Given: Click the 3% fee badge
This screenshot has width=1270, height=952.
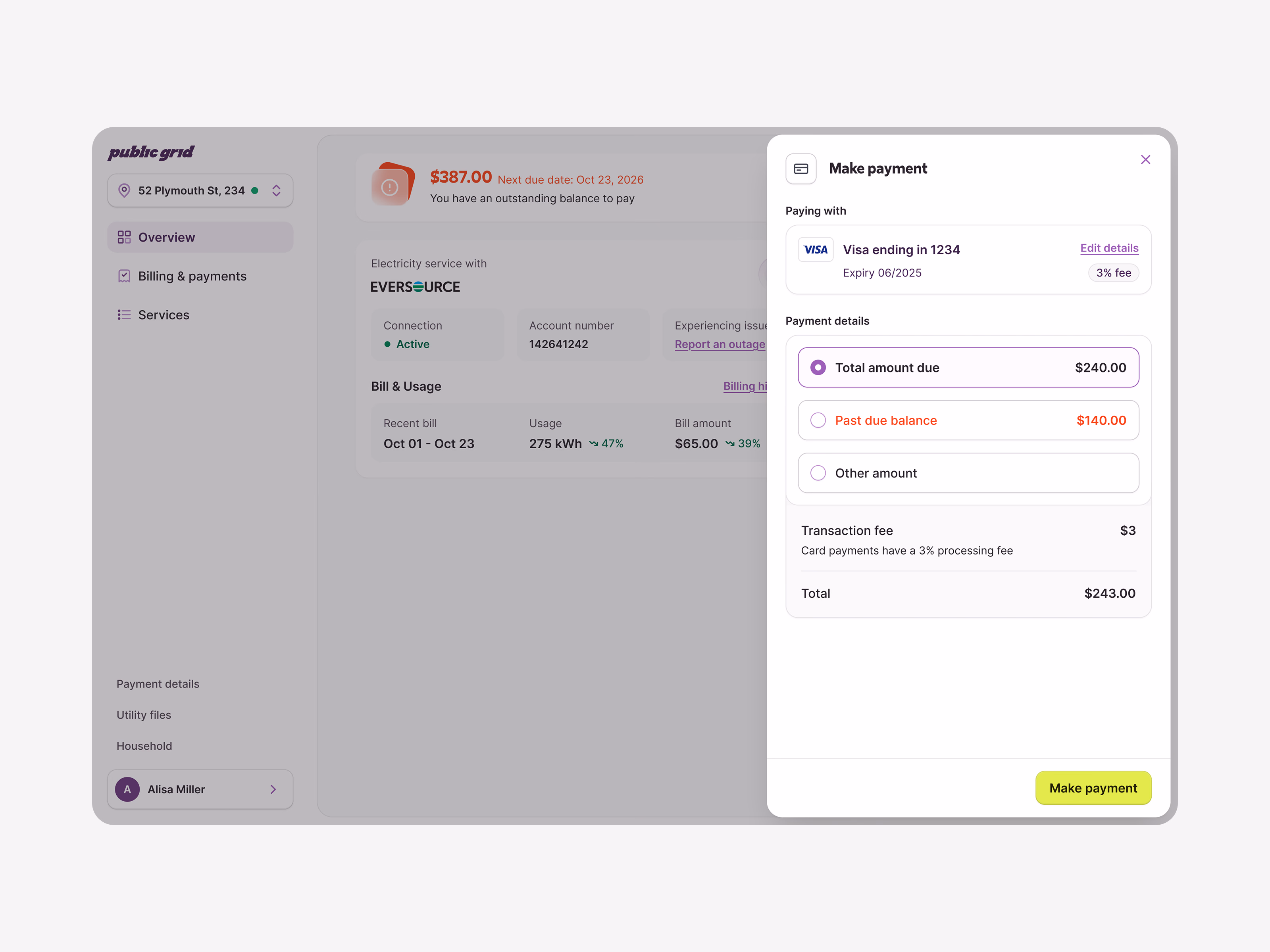Looking at the screenshot, I should pos(1113,273).
